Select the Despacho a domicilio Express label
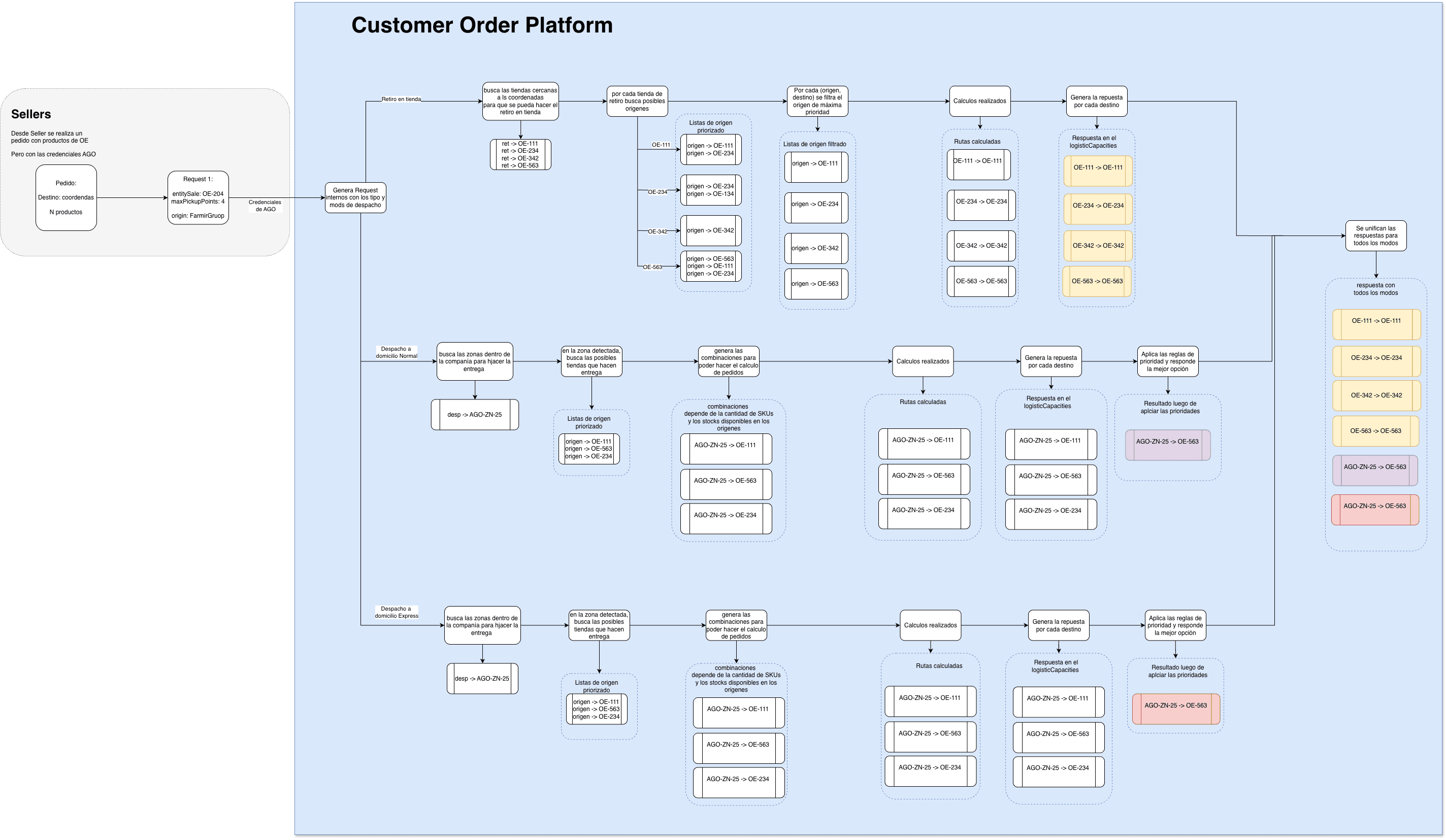The width and height of the screenshot is (1446, 840). pyautogui.click(x=397, y=612)
